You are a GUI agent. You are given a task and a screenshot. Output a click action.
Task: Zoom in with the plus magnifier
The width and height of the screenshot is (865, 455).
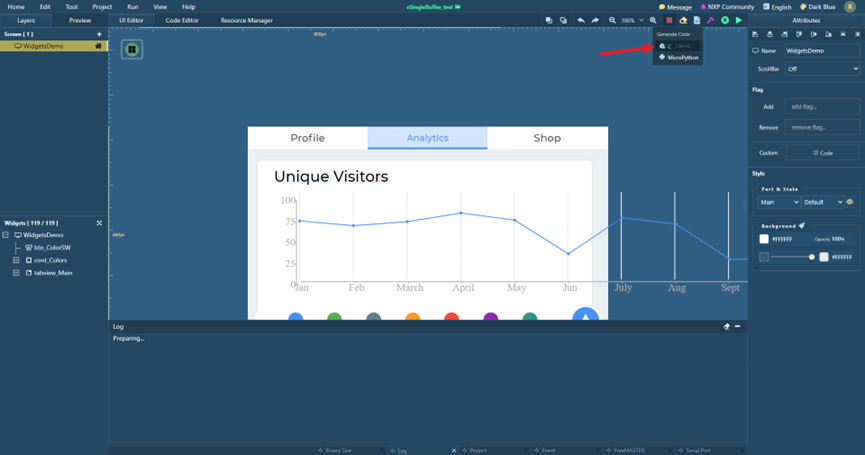coord(653,20)
